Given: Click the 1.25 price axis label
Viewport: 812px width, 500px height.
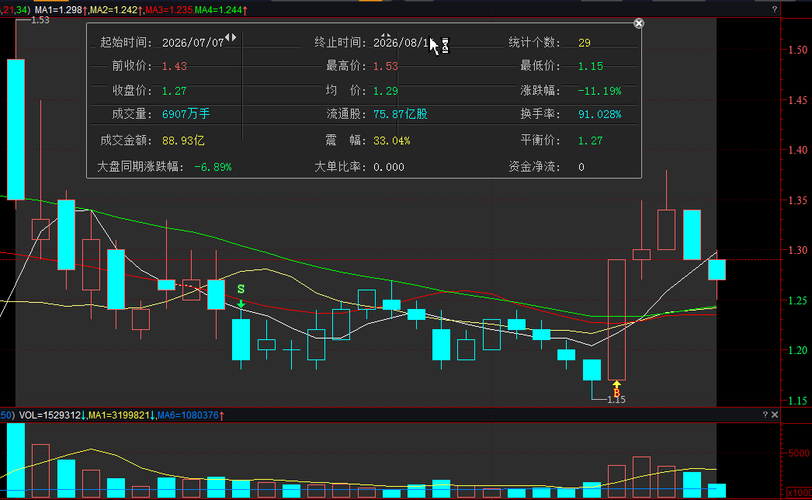Looking at the screenshot, I should point(798,301).
